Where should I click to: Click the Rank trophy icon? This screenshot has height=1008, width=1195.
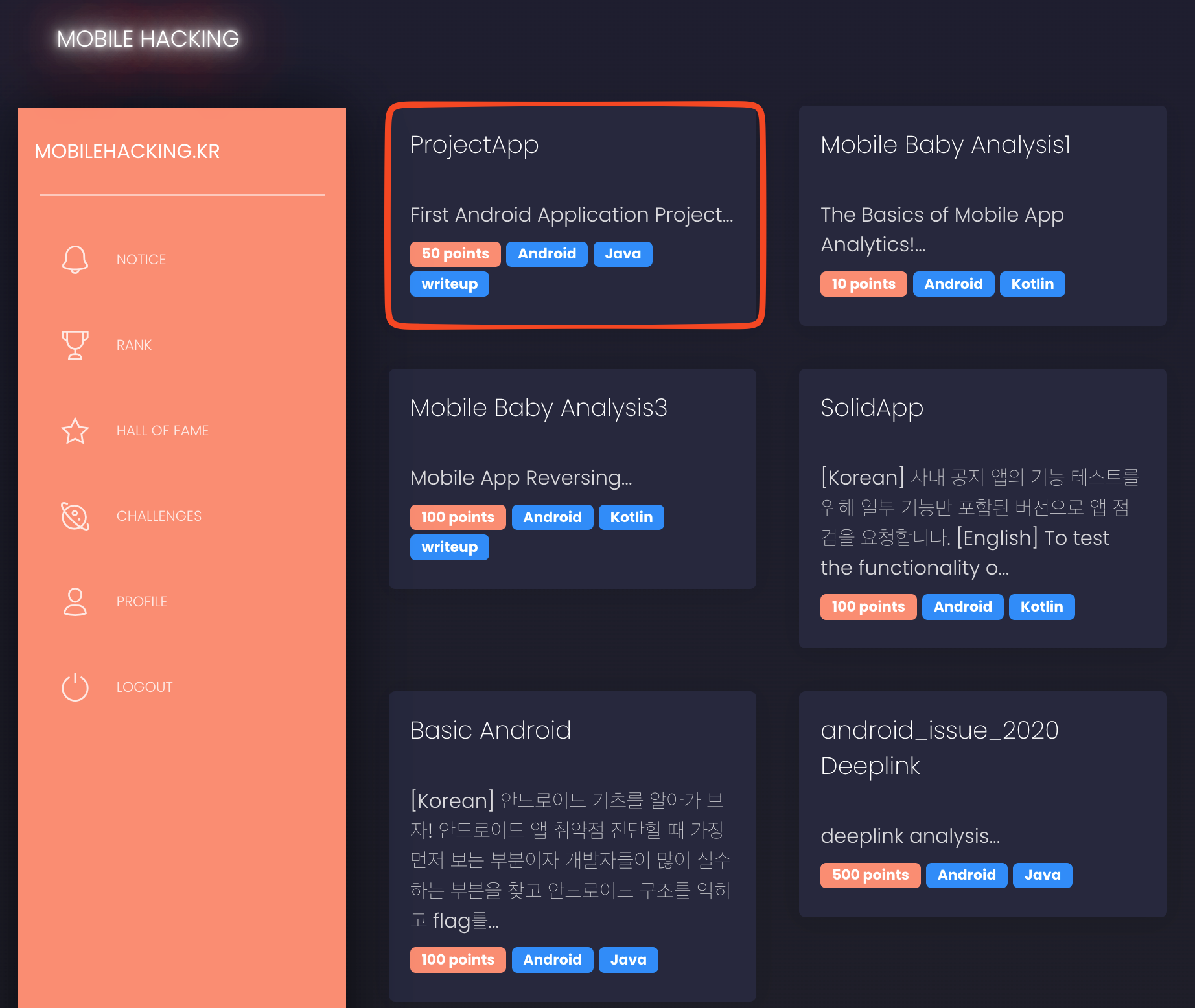click(75, 345)
